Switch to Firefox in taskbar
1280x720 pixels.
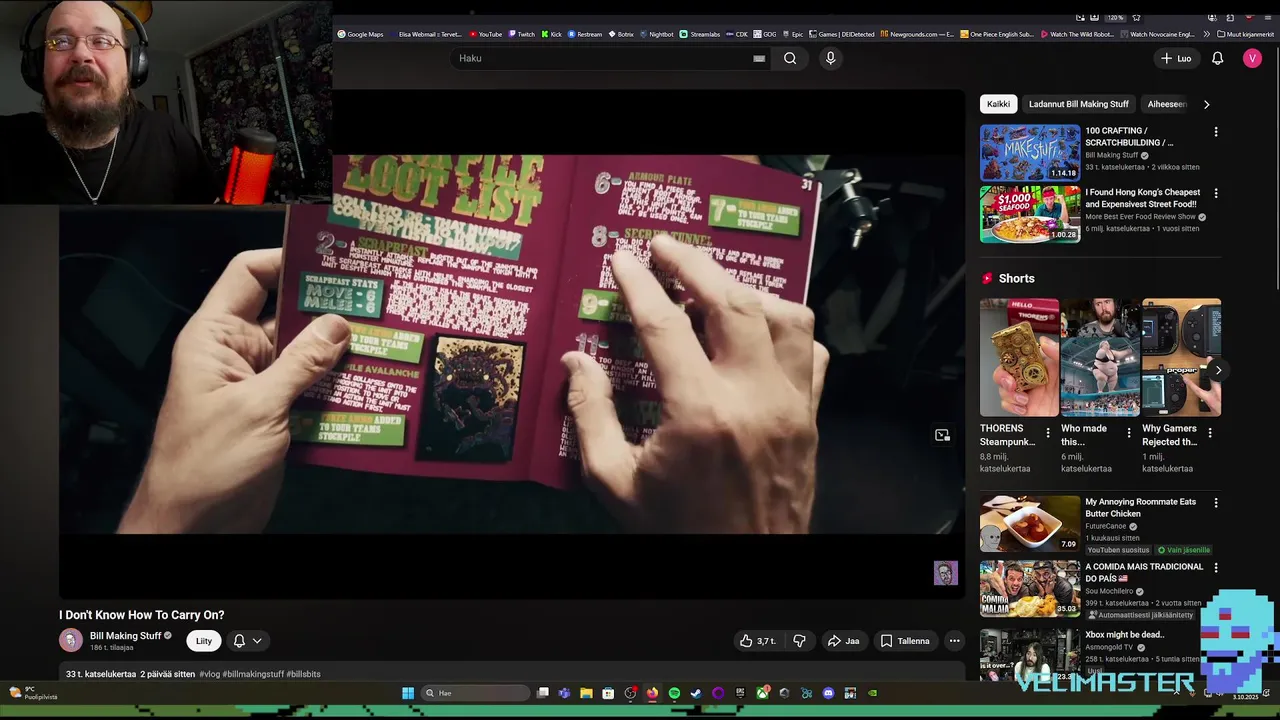652,693
